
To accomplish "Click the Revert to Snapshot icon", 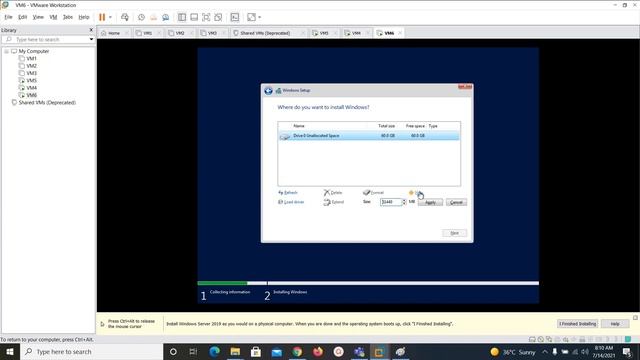I will point(153,17).
